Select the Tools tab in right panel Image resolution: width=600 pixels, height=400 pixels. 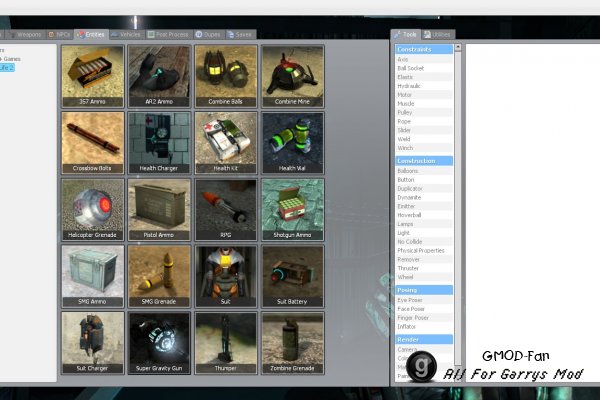[406, 34]
